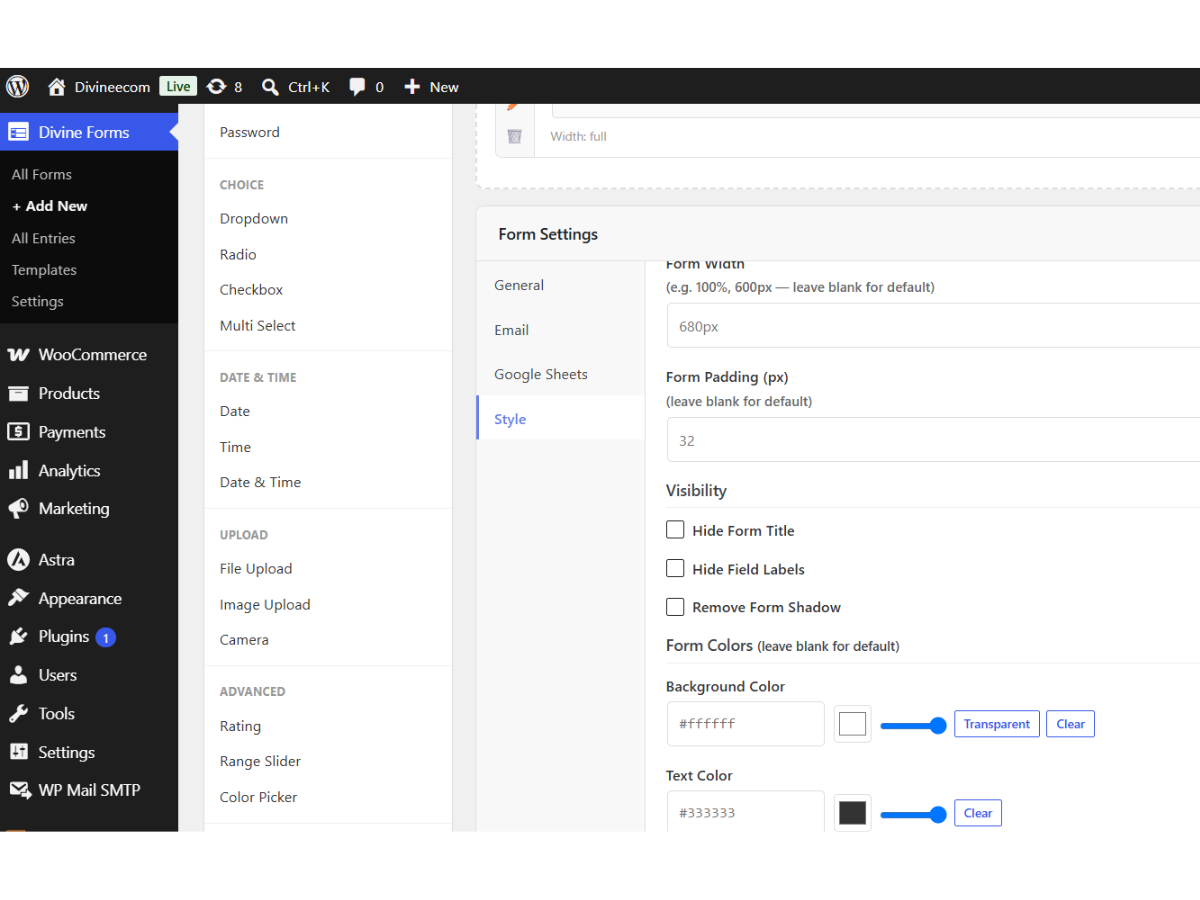1200x900 pixels.
Task: Click the WP Mail SMTP envelope icon
Action: pyautogui.click(x=20, y=790)
